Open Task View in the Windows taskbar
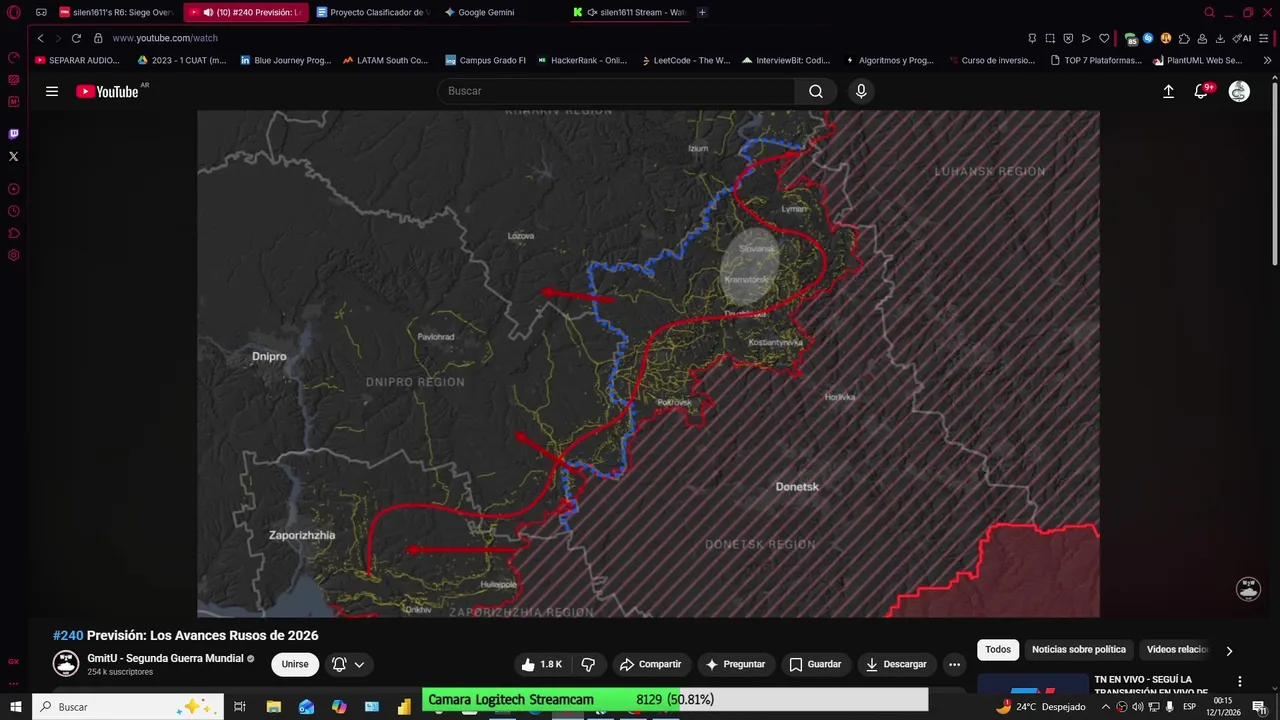The height and width of the screenshot is (720, 1280). coord(240,707)
